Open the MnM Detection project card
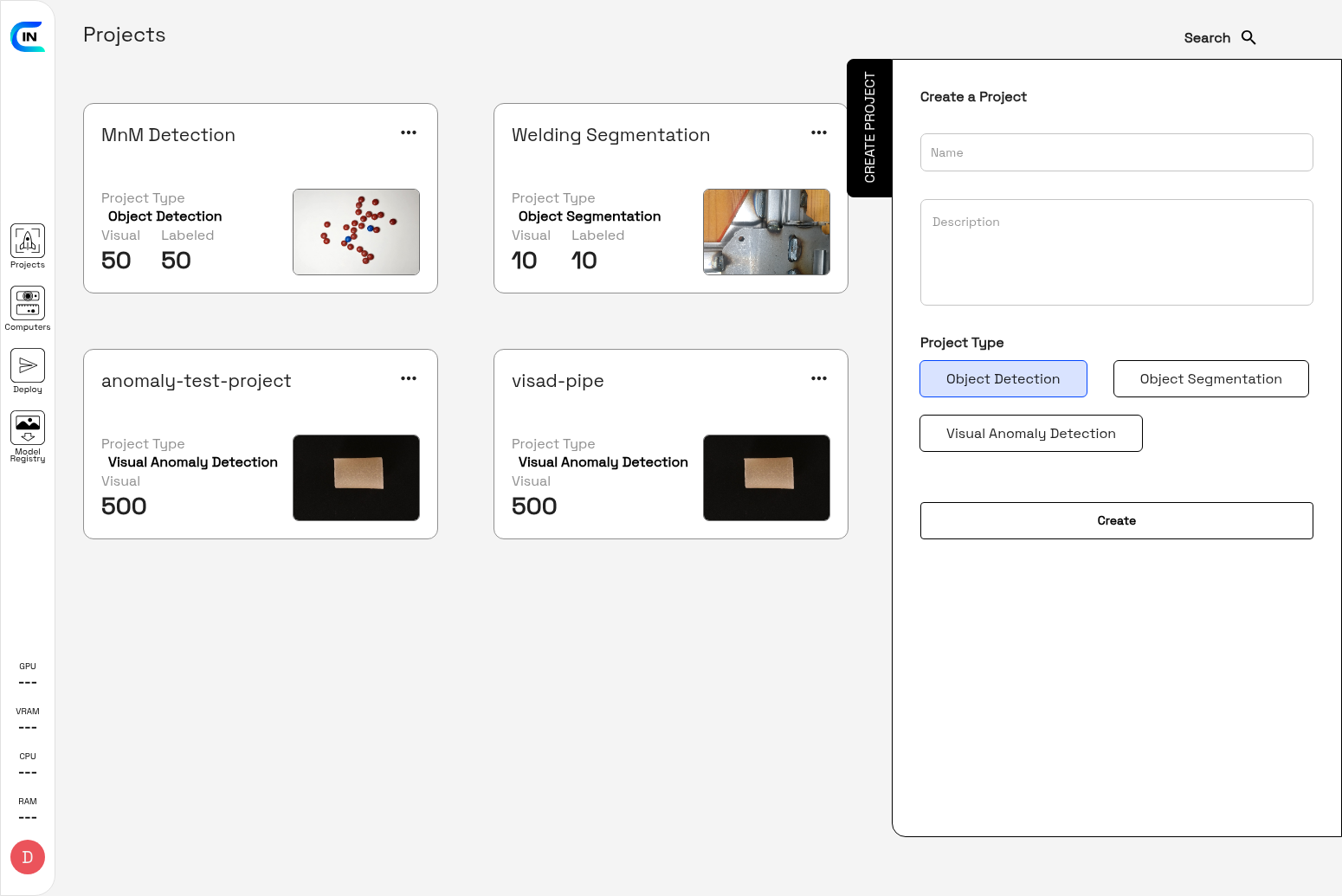1342x896 pixels. (168, 135)
